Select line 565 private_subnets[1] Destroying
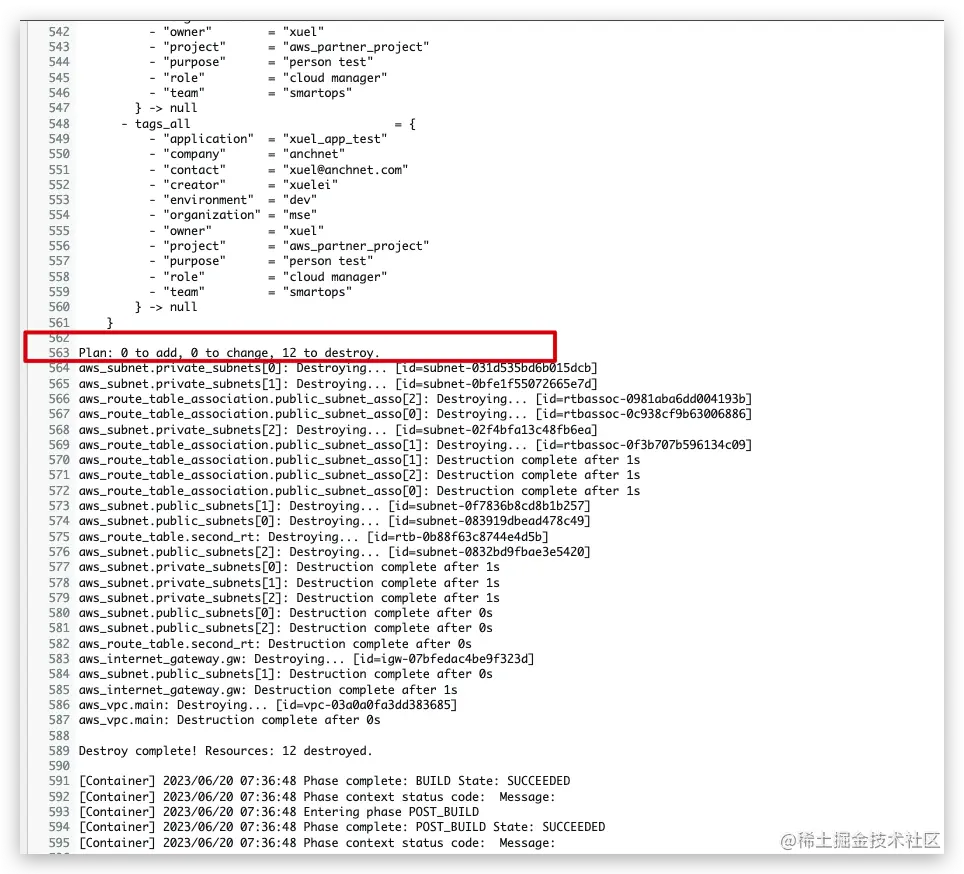964x874 pixels. tap(338, 384)
